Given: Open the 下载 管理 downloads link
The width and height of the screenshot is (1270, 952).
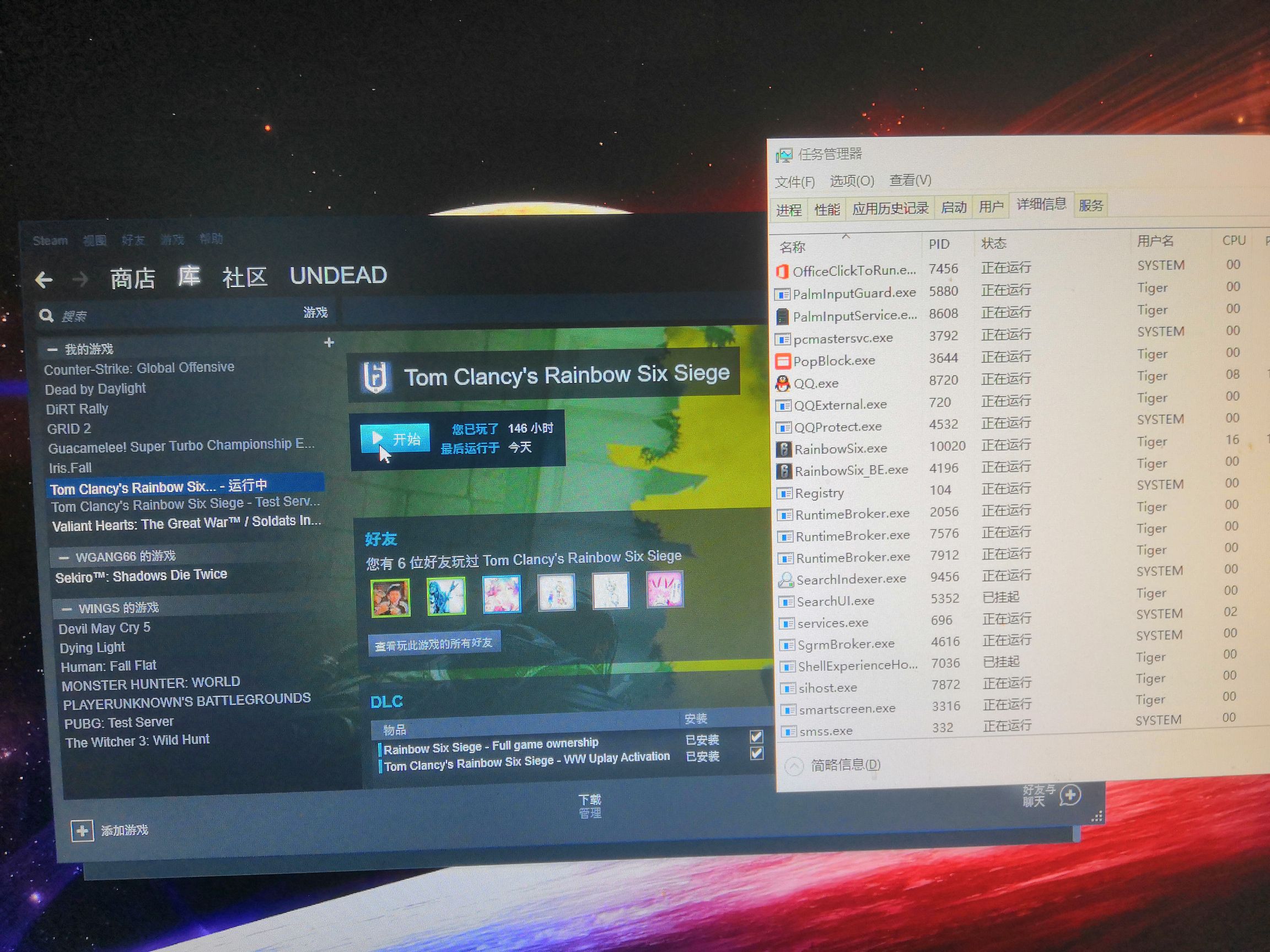Looking at the screenshot, I should coord(590,806).
